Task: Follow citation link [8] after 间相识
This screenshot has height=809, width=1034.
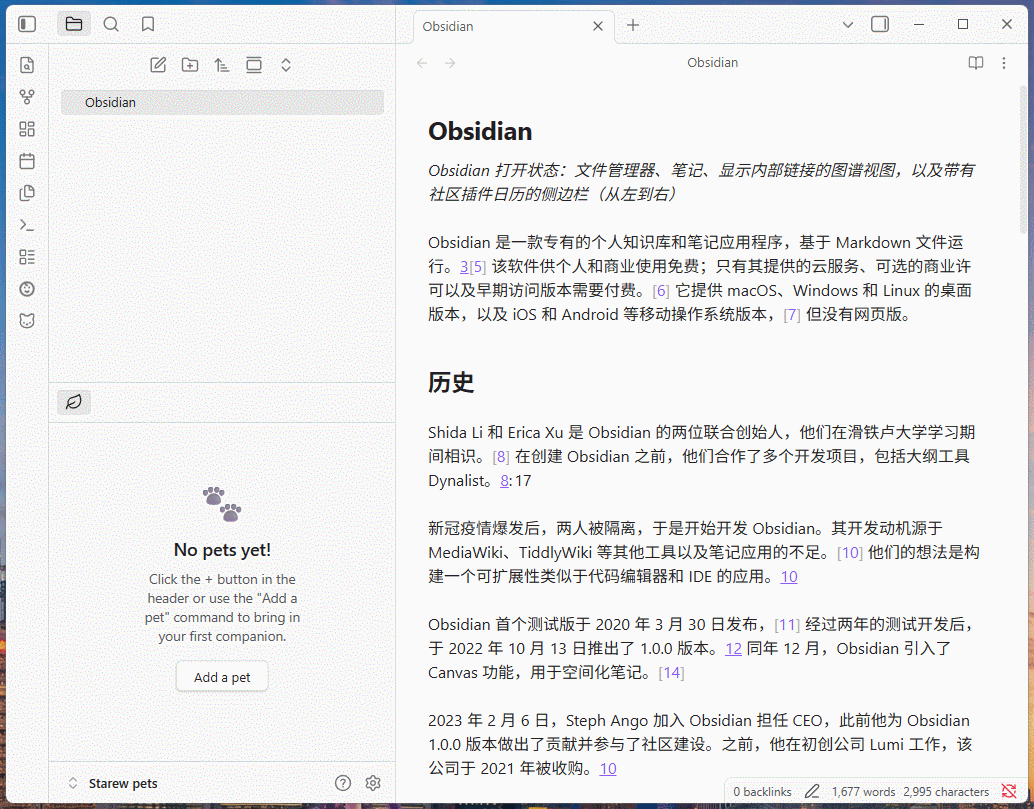Action: click(501, 457)
